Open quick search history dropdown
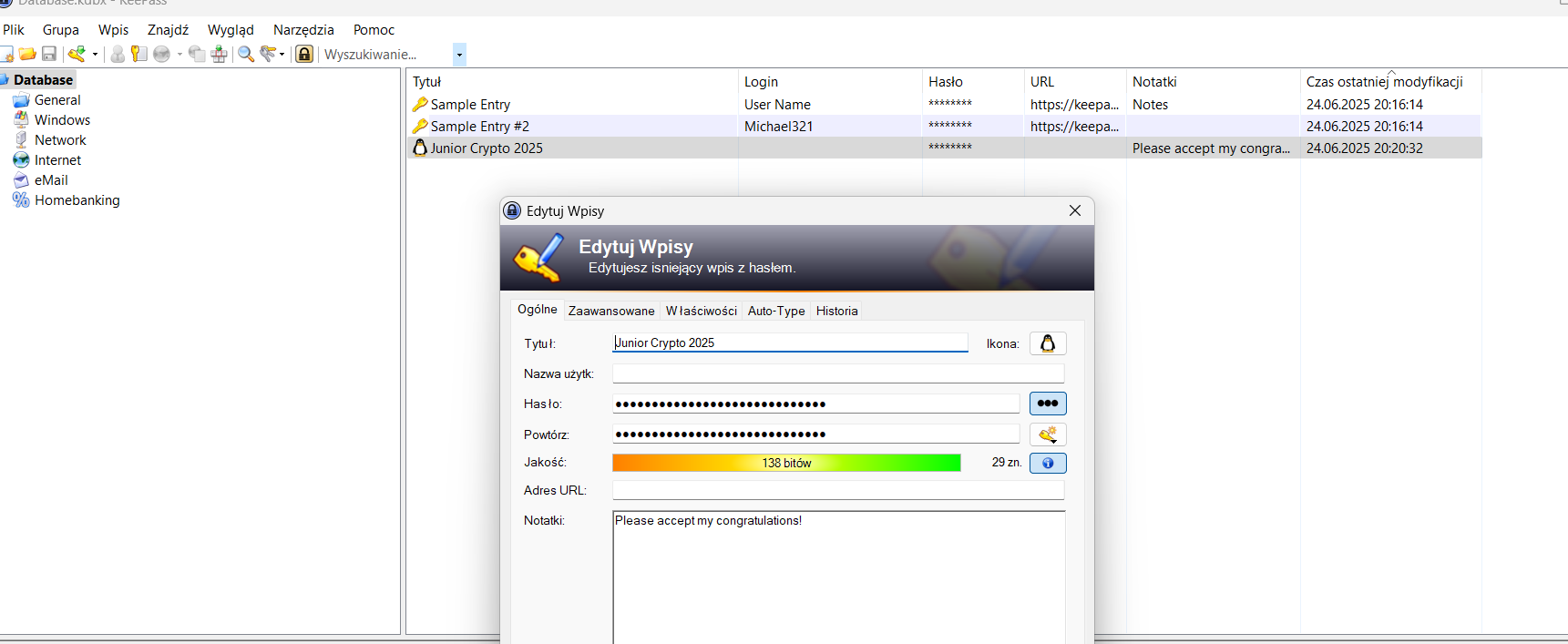Viewport: 1568px width, 644px height. (x=459, y=55)
